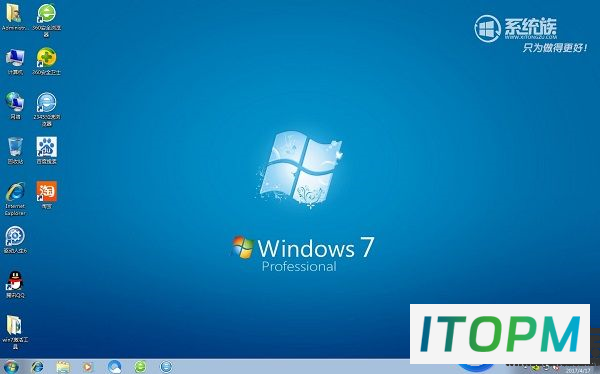Select the Internet Explorer desktop icon

point(15,198)
